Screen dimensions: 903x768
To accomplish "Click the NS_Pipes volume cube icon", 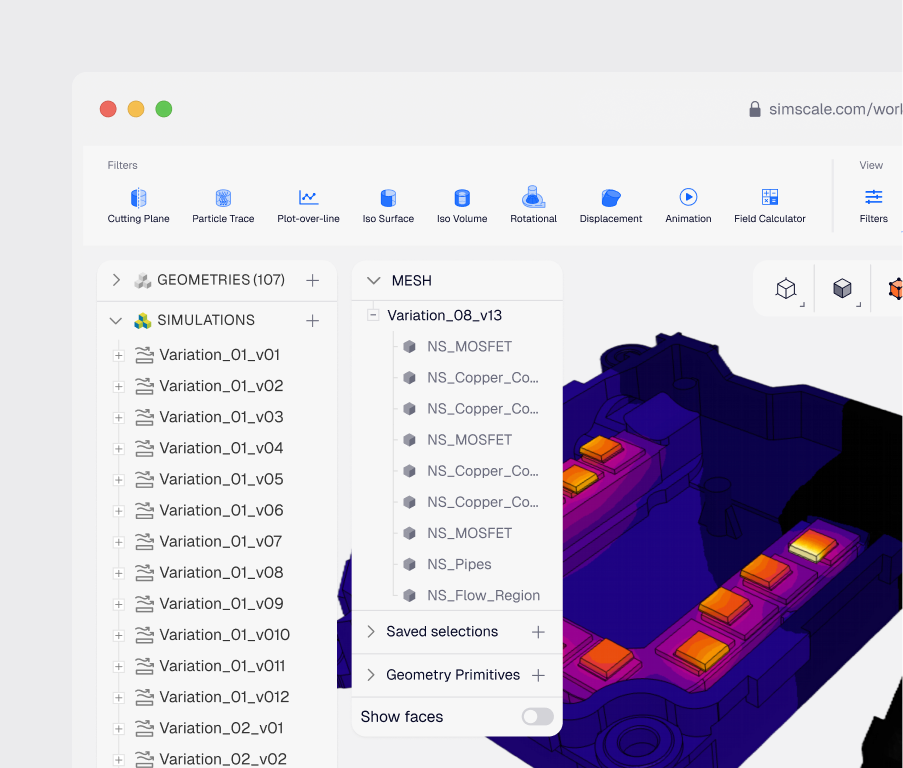I will pos(409,564).
